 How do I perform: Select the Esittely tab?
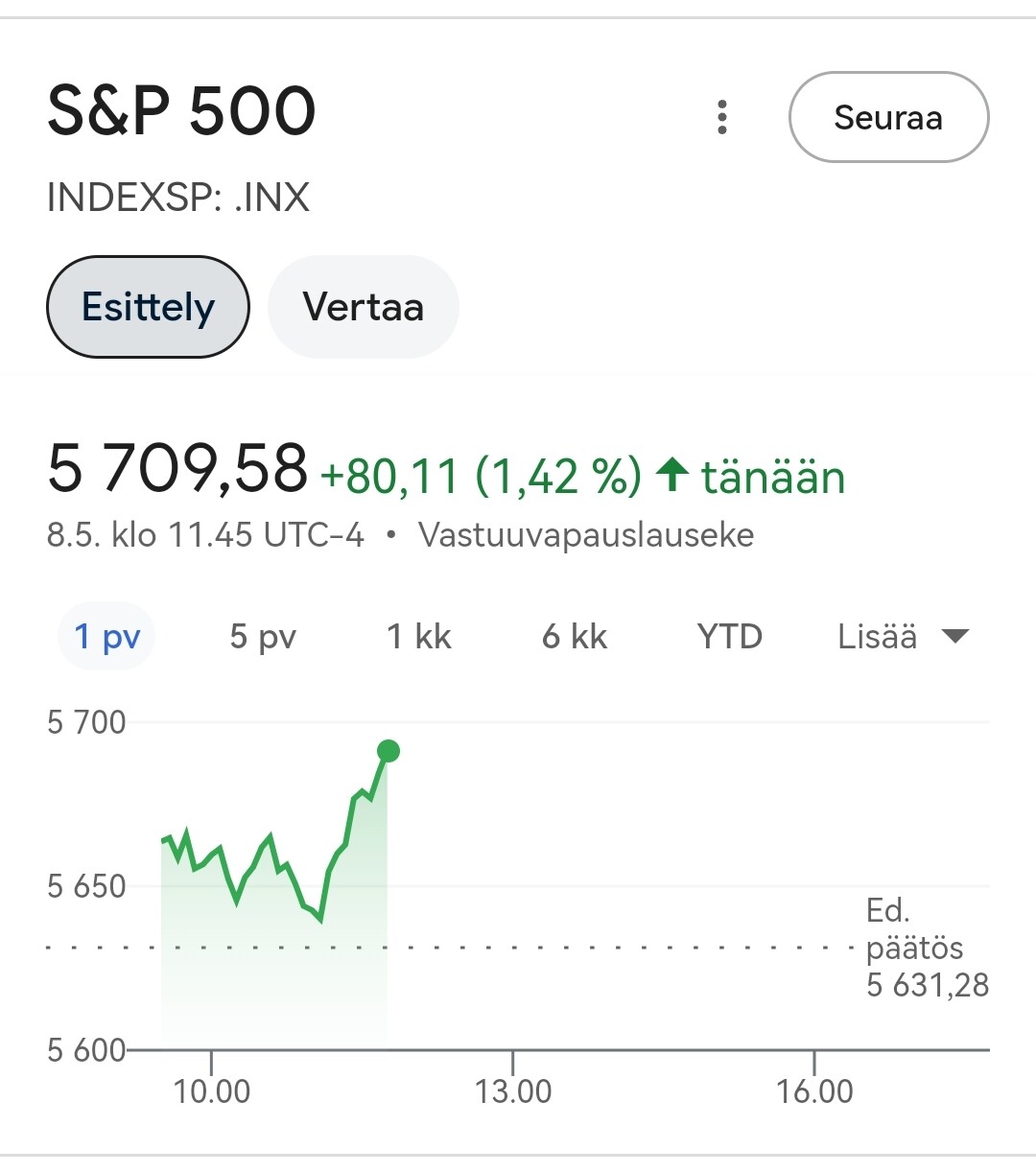pos(148,307)
